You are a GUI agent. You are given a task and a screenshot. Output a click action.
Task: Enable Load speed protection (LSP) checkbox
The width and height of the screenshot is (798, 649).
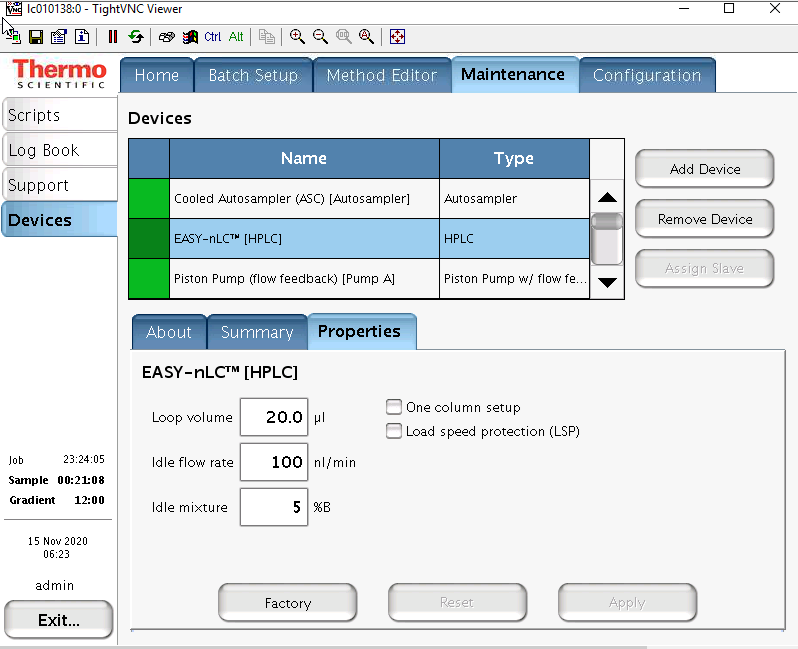coord(393,431)
